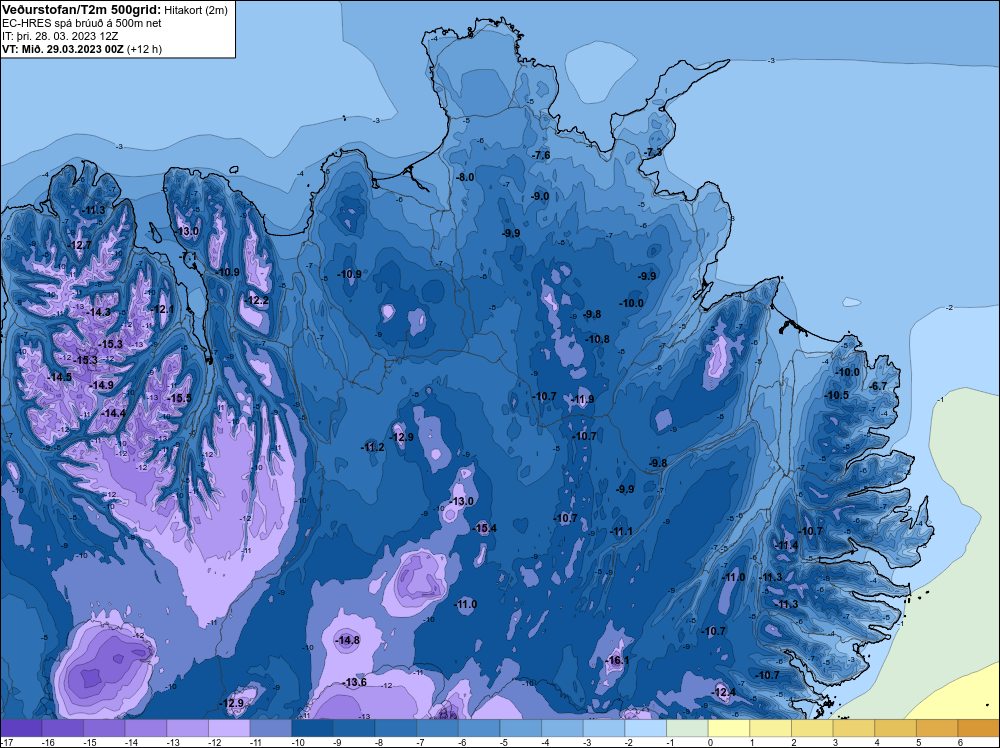
Task: Click the legend swatch between -17 and -16
Action: (21, 728)
